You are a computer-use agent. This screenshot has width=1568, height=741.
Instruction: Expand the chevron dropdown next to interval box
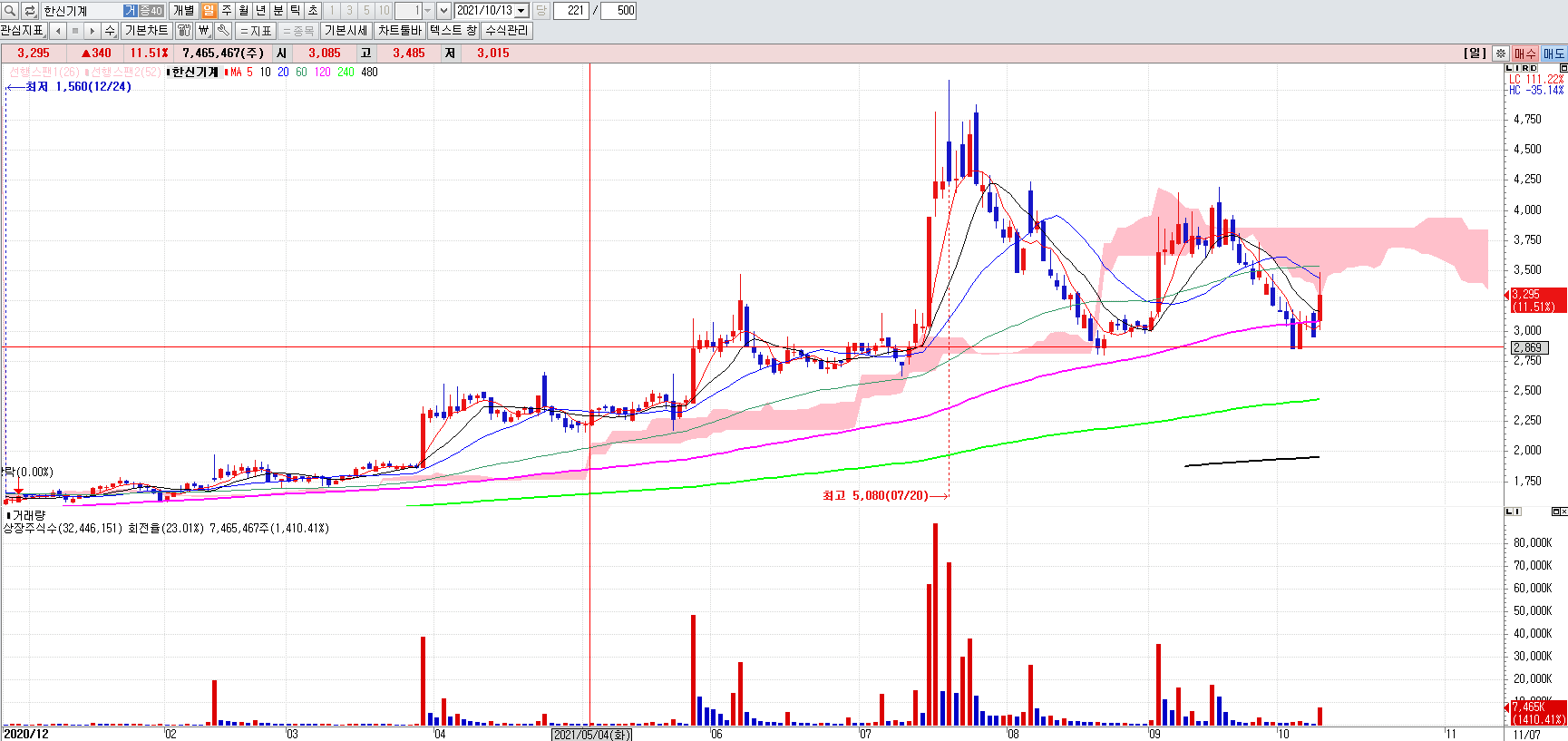point(443,10)
